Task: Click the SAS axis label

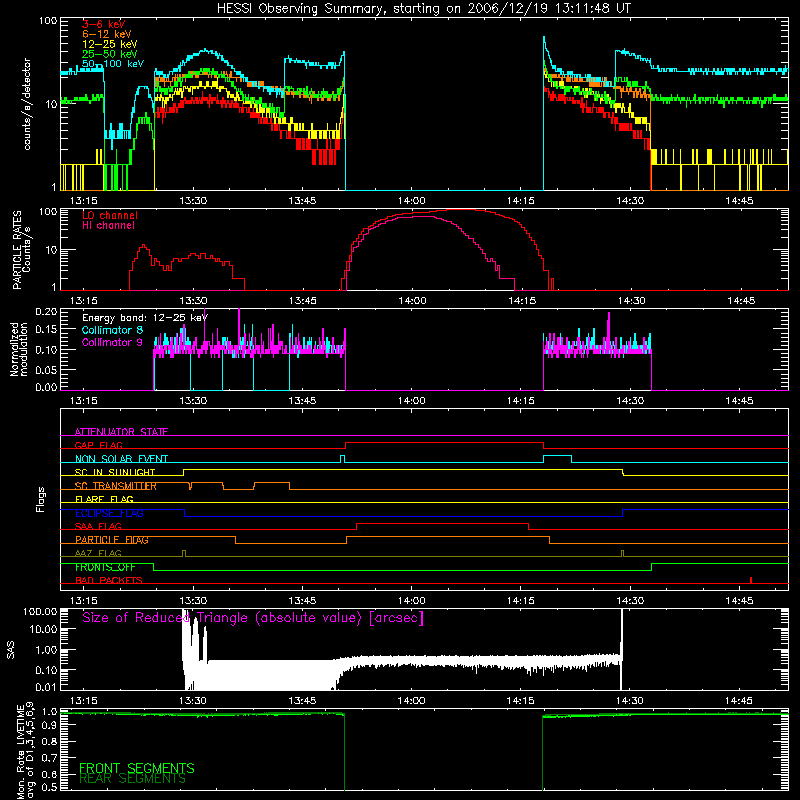Action: click(x=11, y=650)
